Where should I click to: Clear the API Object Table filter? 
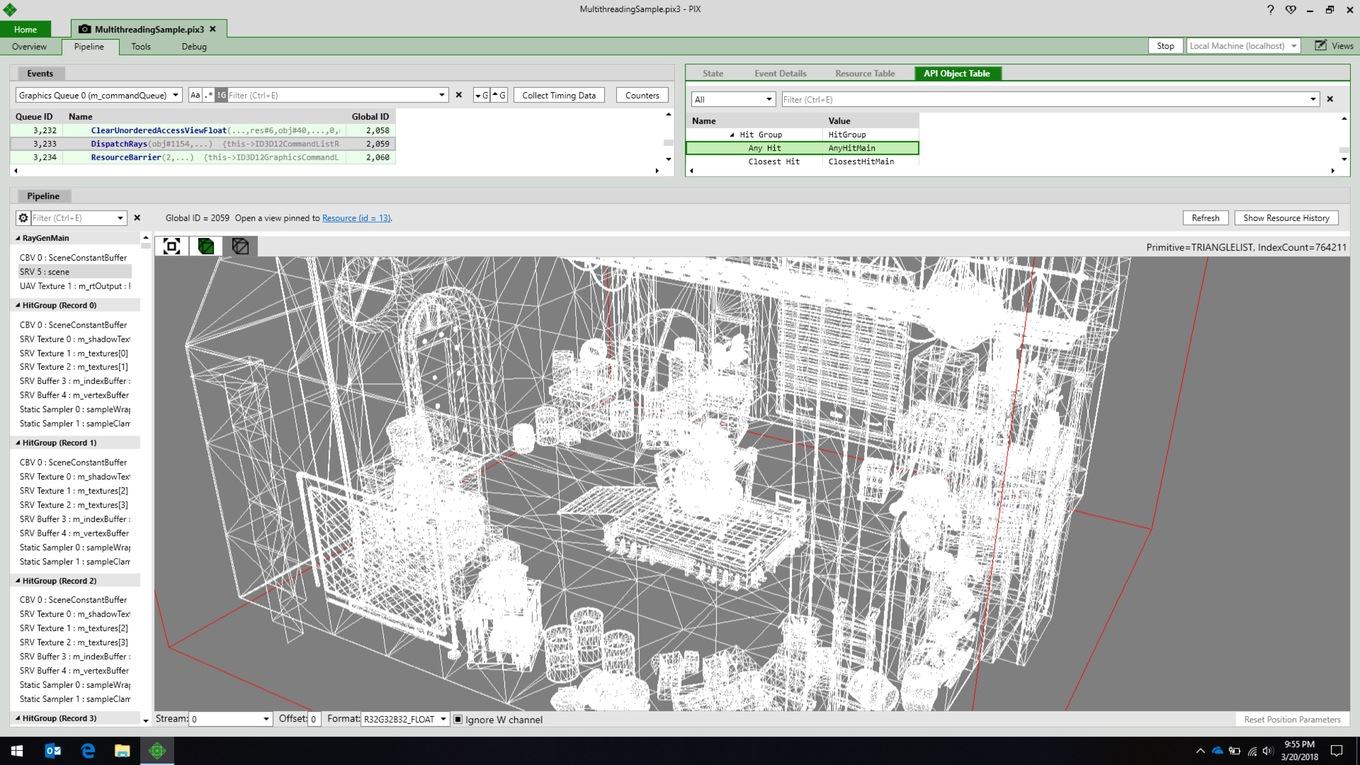pos(1330,99)
